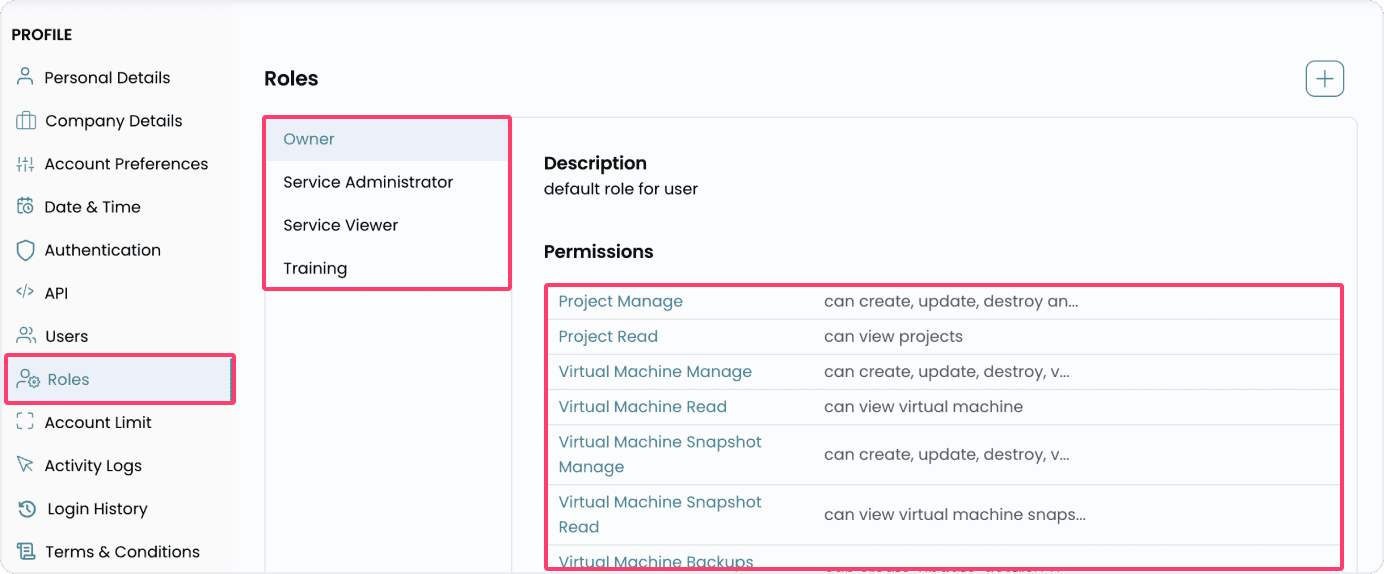This screenshot has width=1384, height=574.
Task: Click the Project Manage permission link
Action: [x=620, y=301]
